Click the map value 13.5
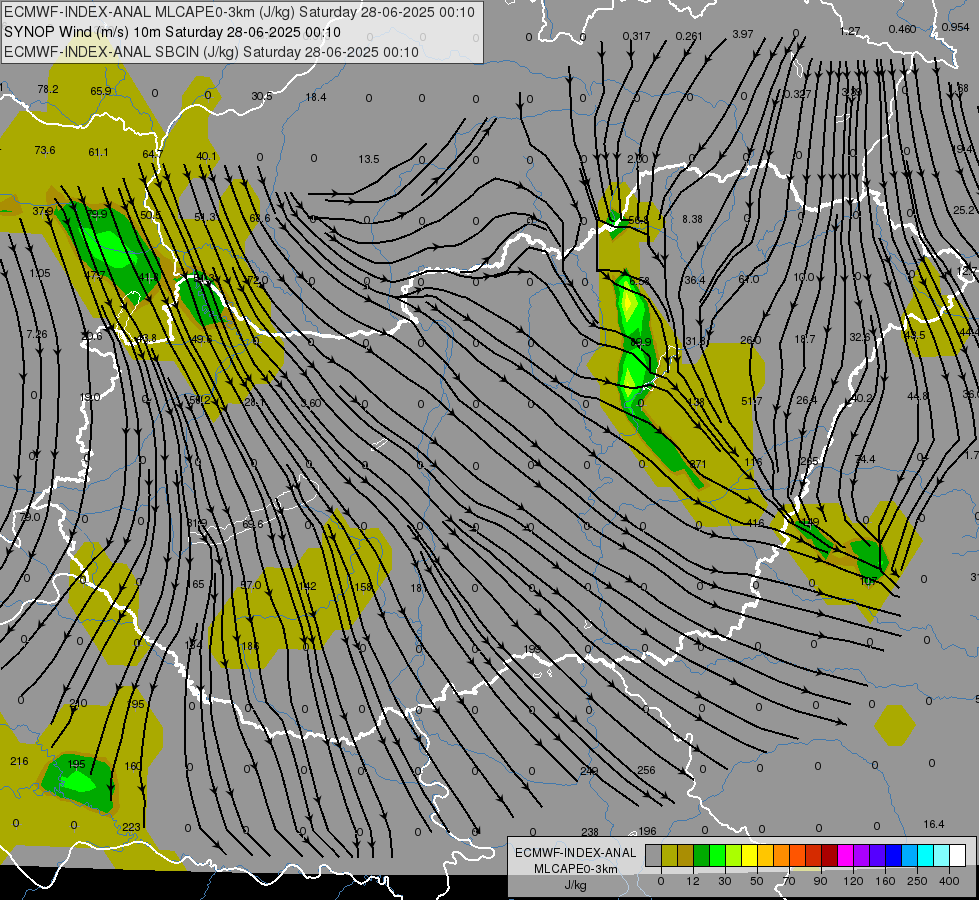This screenshot has height=900, width=979. [369, 159]
